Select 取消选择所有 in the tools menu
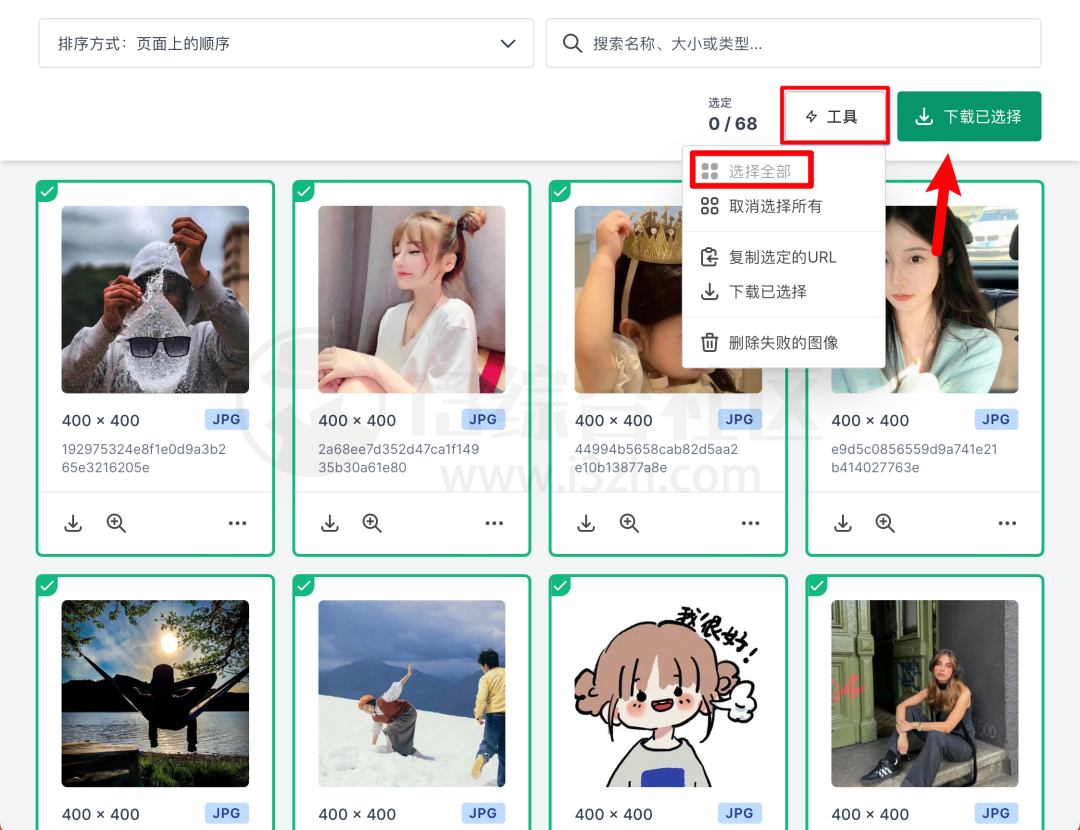The height and width of the screenshot is (830, 1080). click(x=783, y=206)
